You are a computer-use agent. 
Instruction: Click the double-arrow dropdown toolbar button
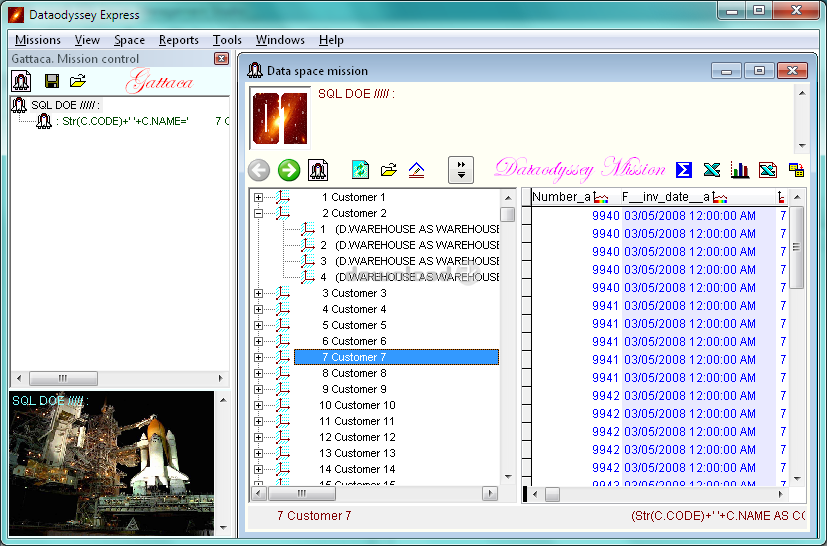tap(460, 169)
